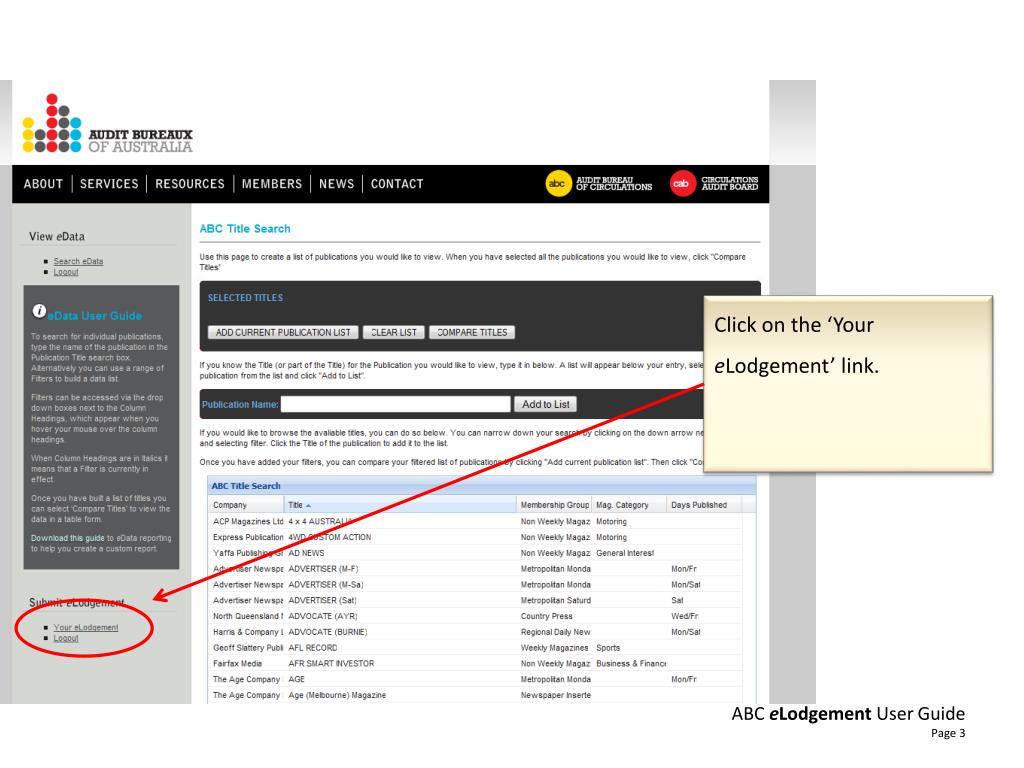Sort by the Title column header

tap(400, 505)
